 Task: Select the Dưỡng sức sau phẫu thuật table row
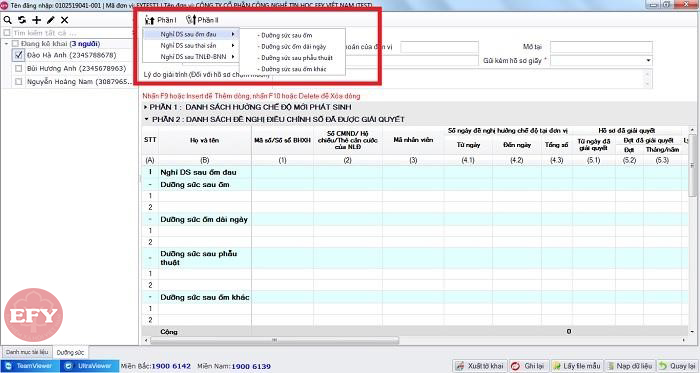[x=415, y=258]
